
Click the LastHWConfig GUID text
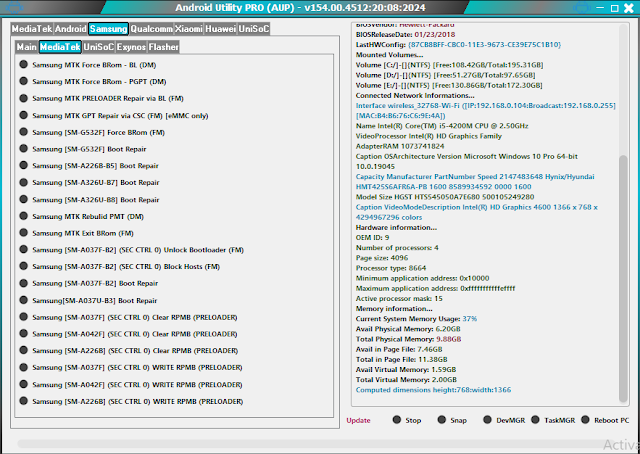[x=484, y=45]
